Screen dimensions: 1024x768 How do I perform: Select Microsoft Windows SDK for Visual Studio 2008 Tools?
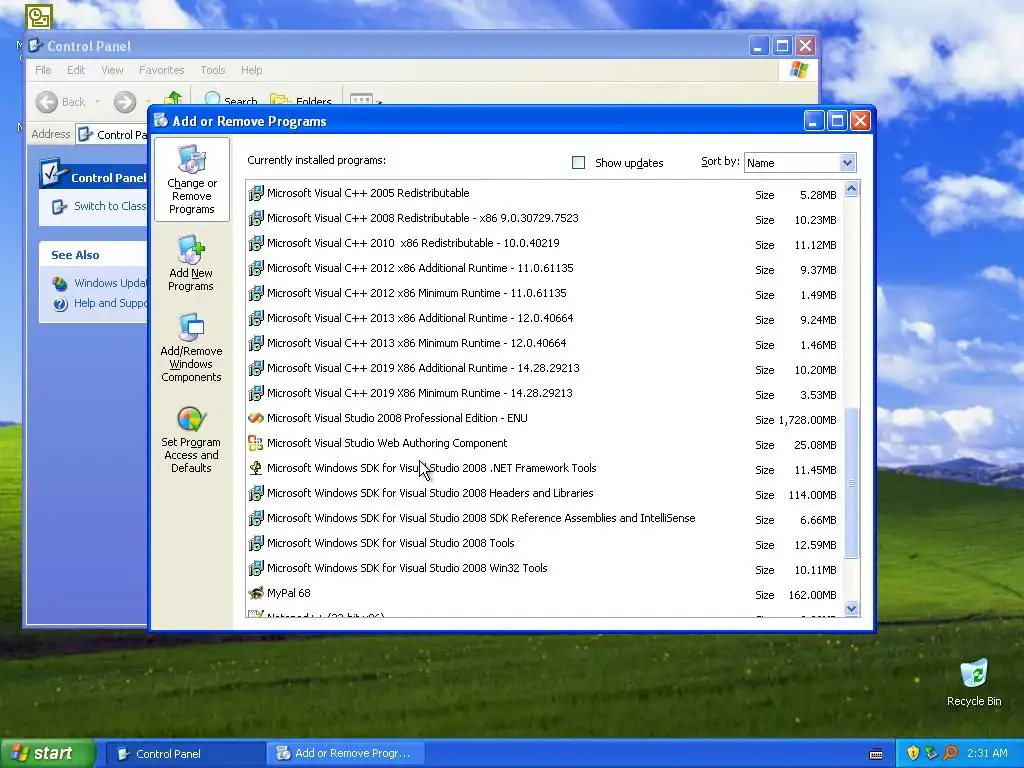click(544, 543)
